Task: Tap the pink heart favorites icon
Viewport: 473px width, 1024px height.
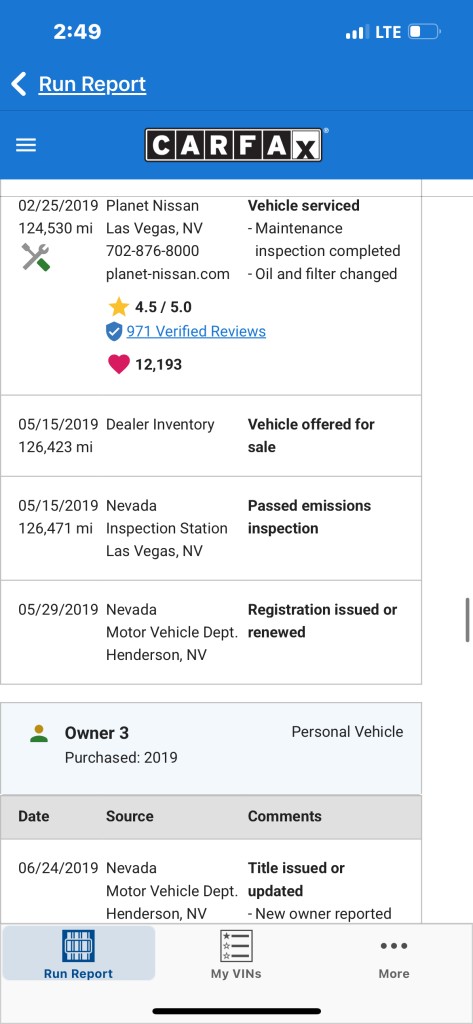Action: [119, 364]
